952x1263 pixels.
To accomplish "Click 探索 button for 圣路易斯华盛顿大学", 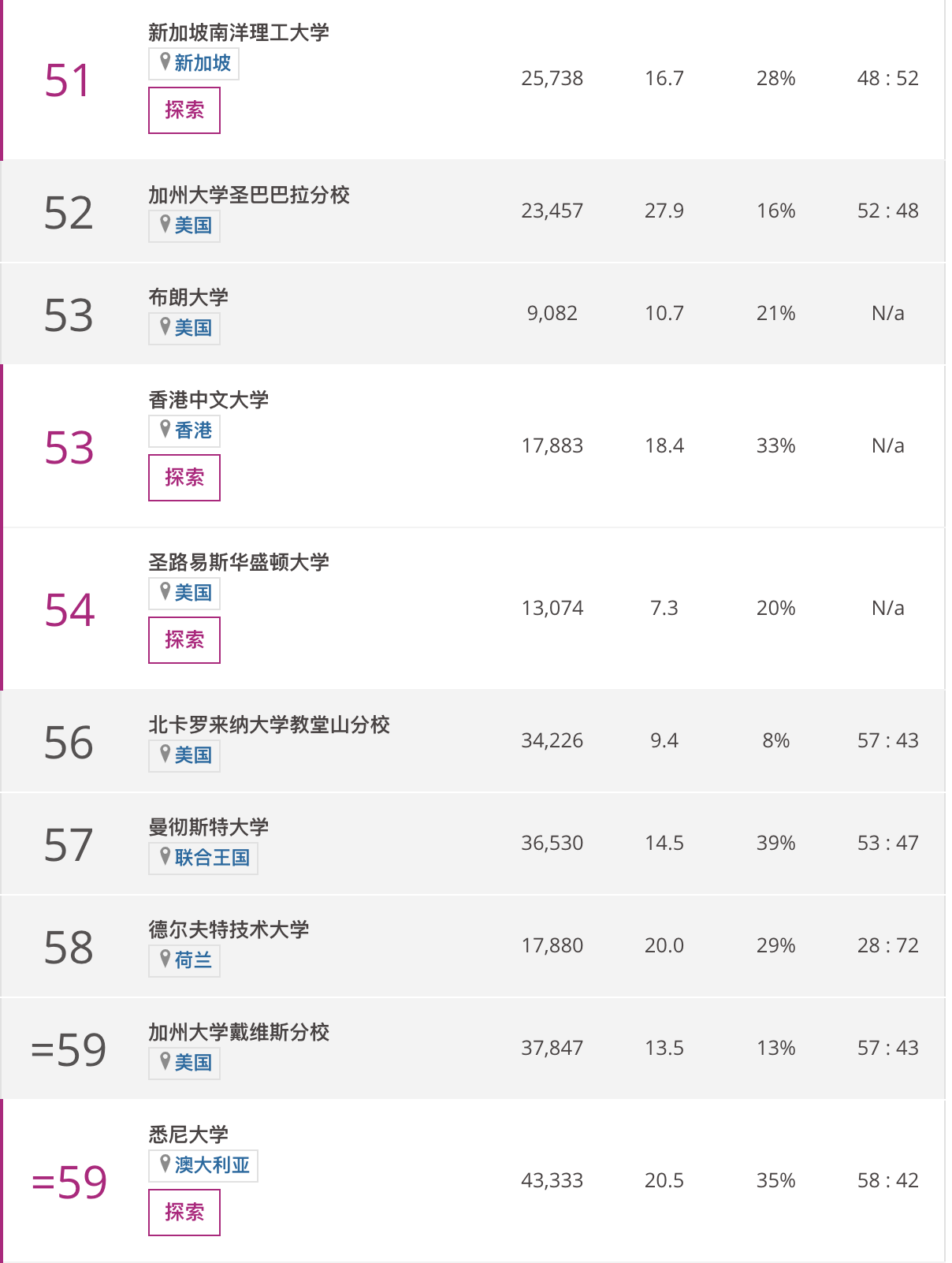I will point(184,640).
